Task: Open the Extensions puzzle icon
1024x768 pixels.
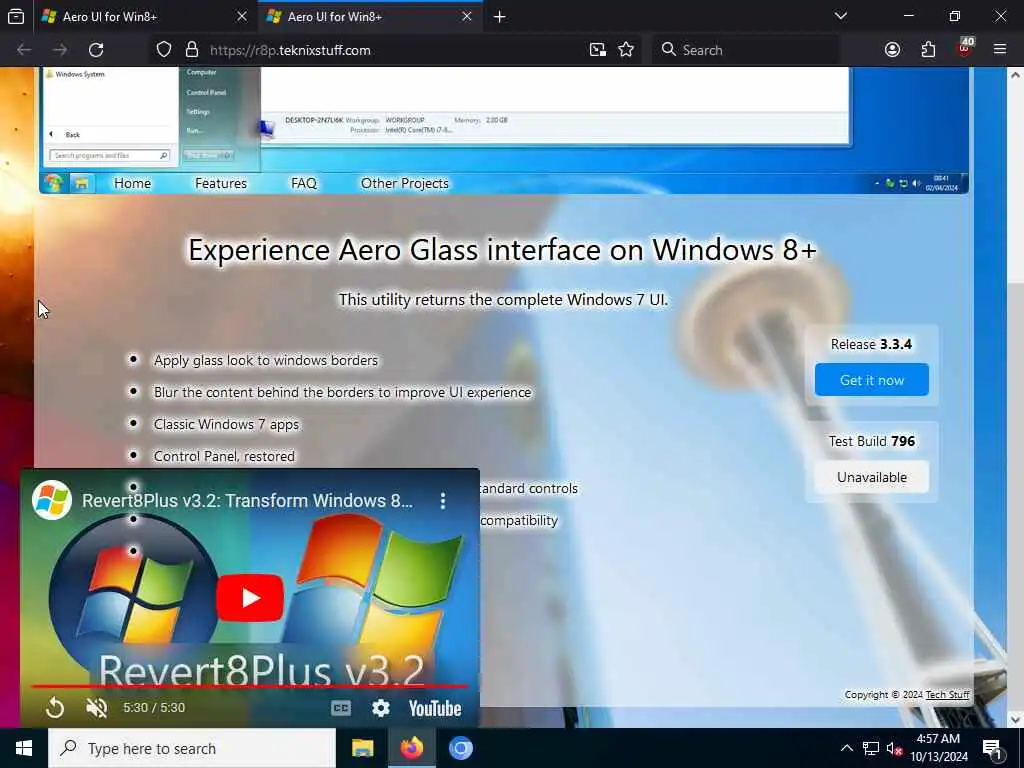Action: click(x=928, y=50)
